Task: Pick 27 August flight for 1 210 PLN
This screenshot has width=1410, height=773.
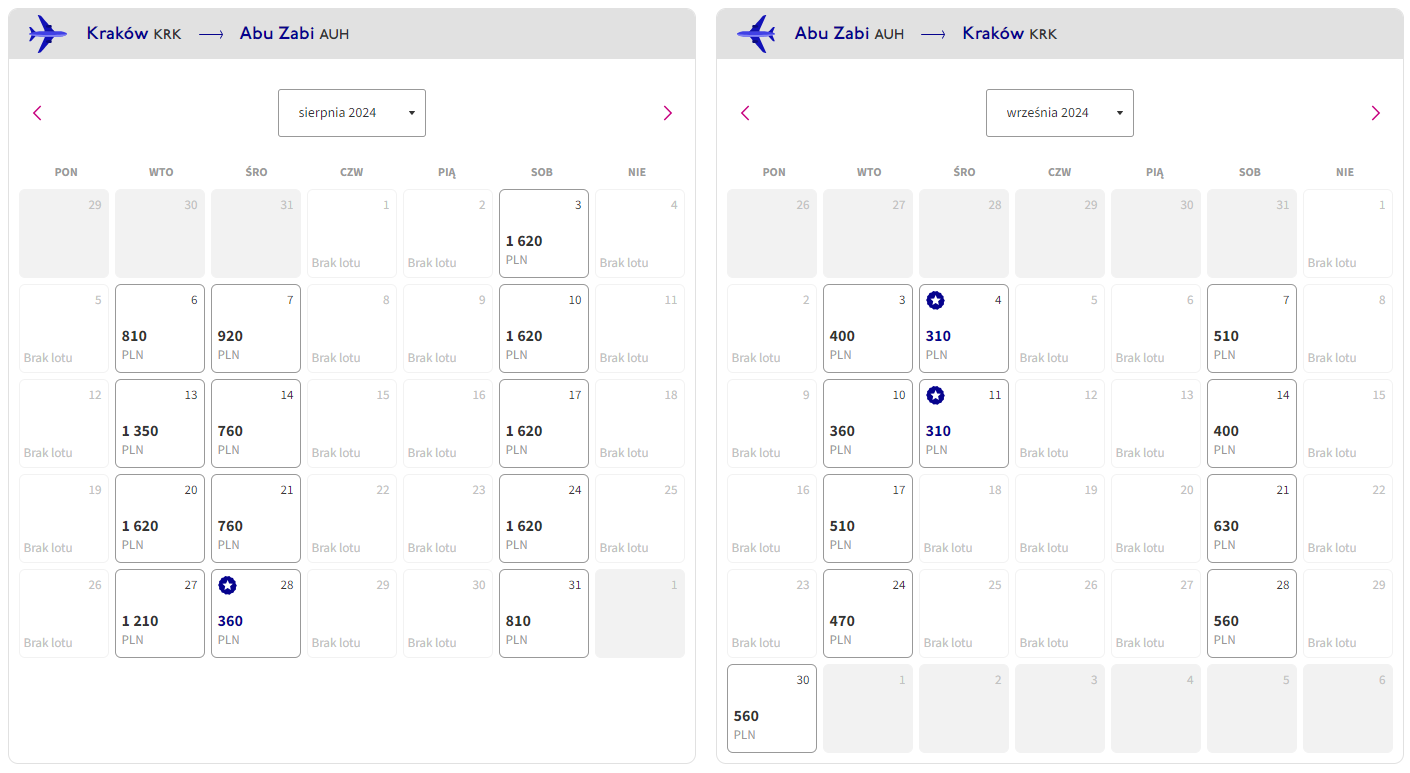Action: click(x=160, y=613)
